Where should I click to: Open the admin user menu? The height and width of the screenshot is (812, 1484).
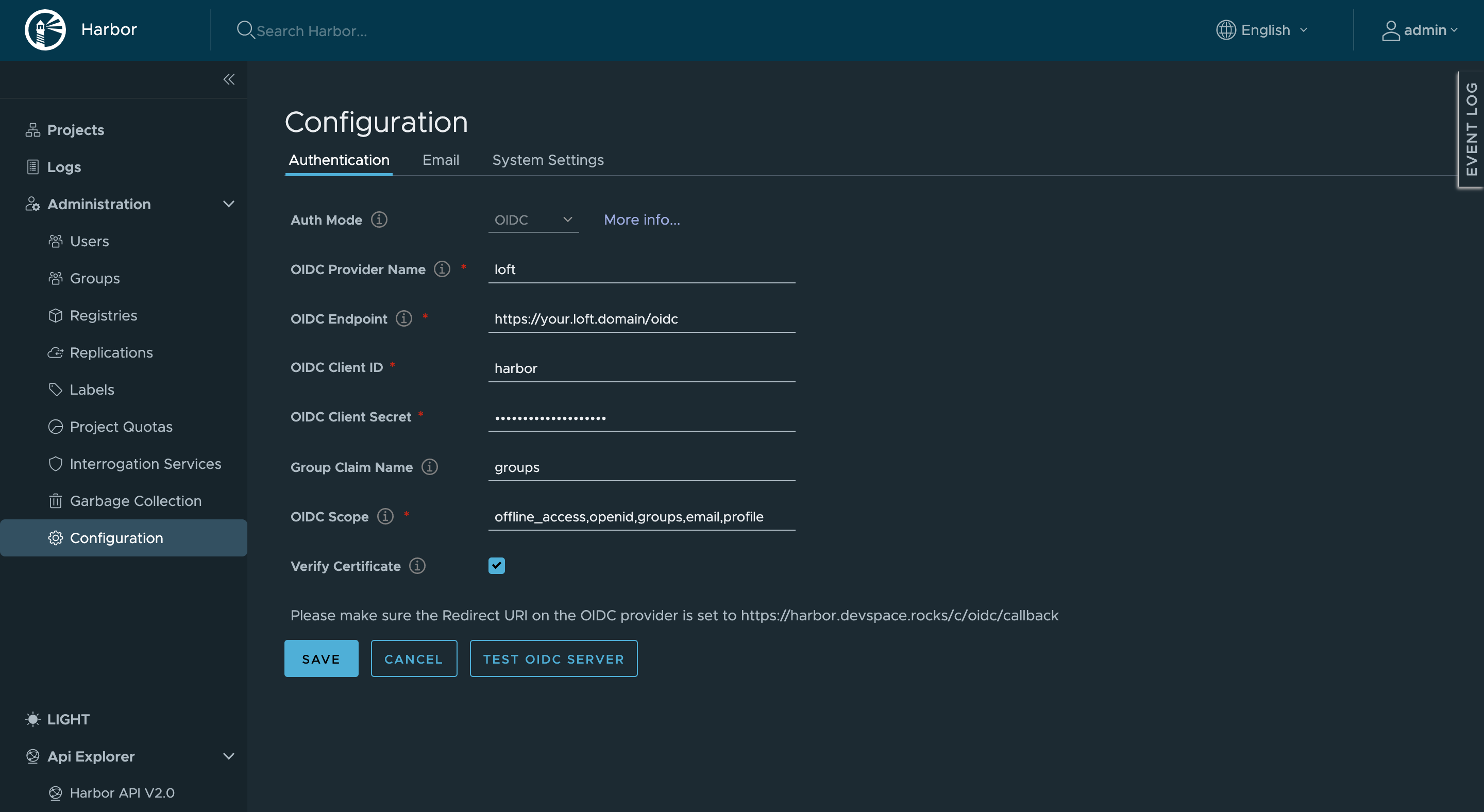click(x=1420, y=30)
